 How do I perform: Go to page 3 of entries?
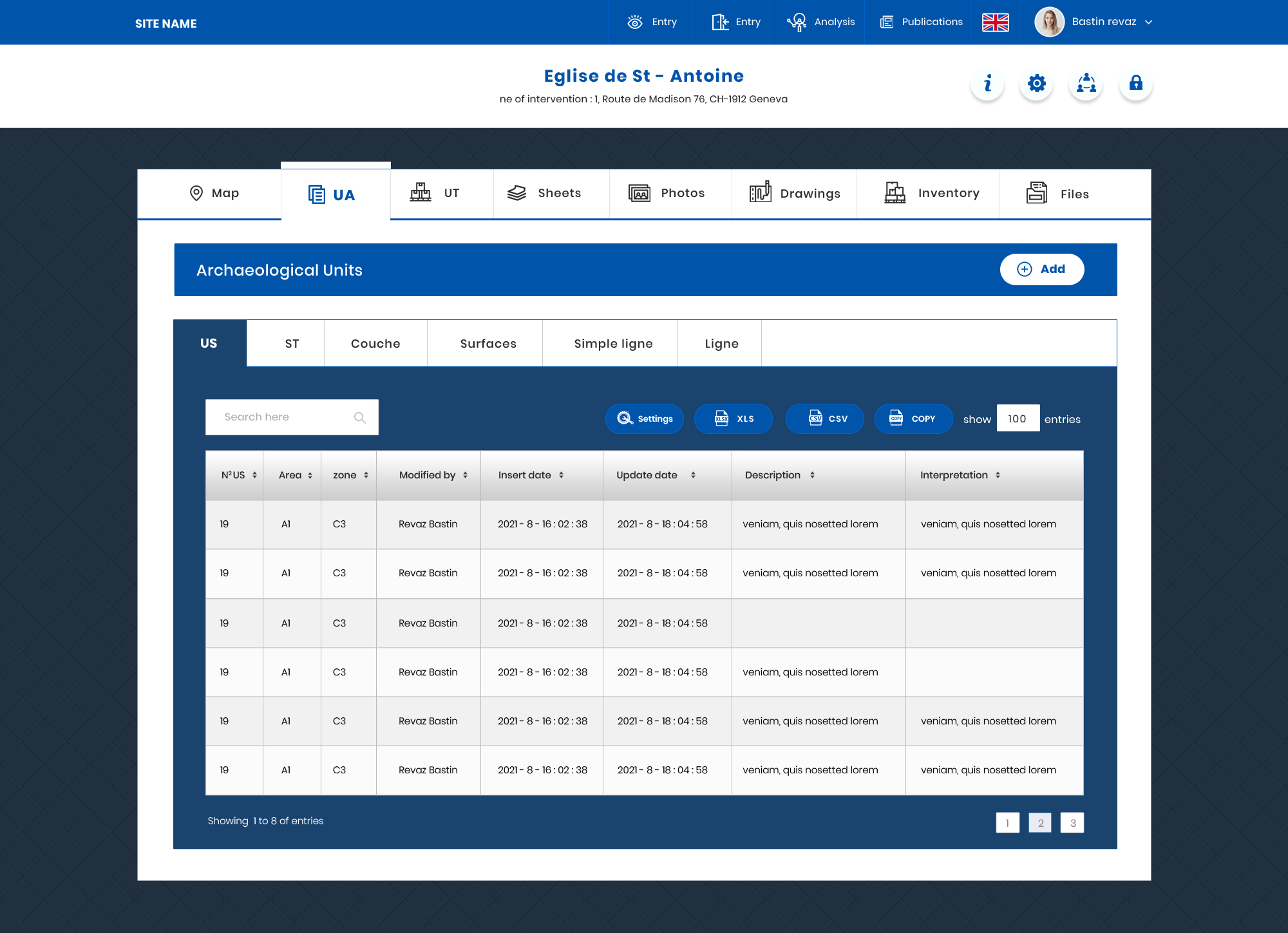(x=1072, y=823)
